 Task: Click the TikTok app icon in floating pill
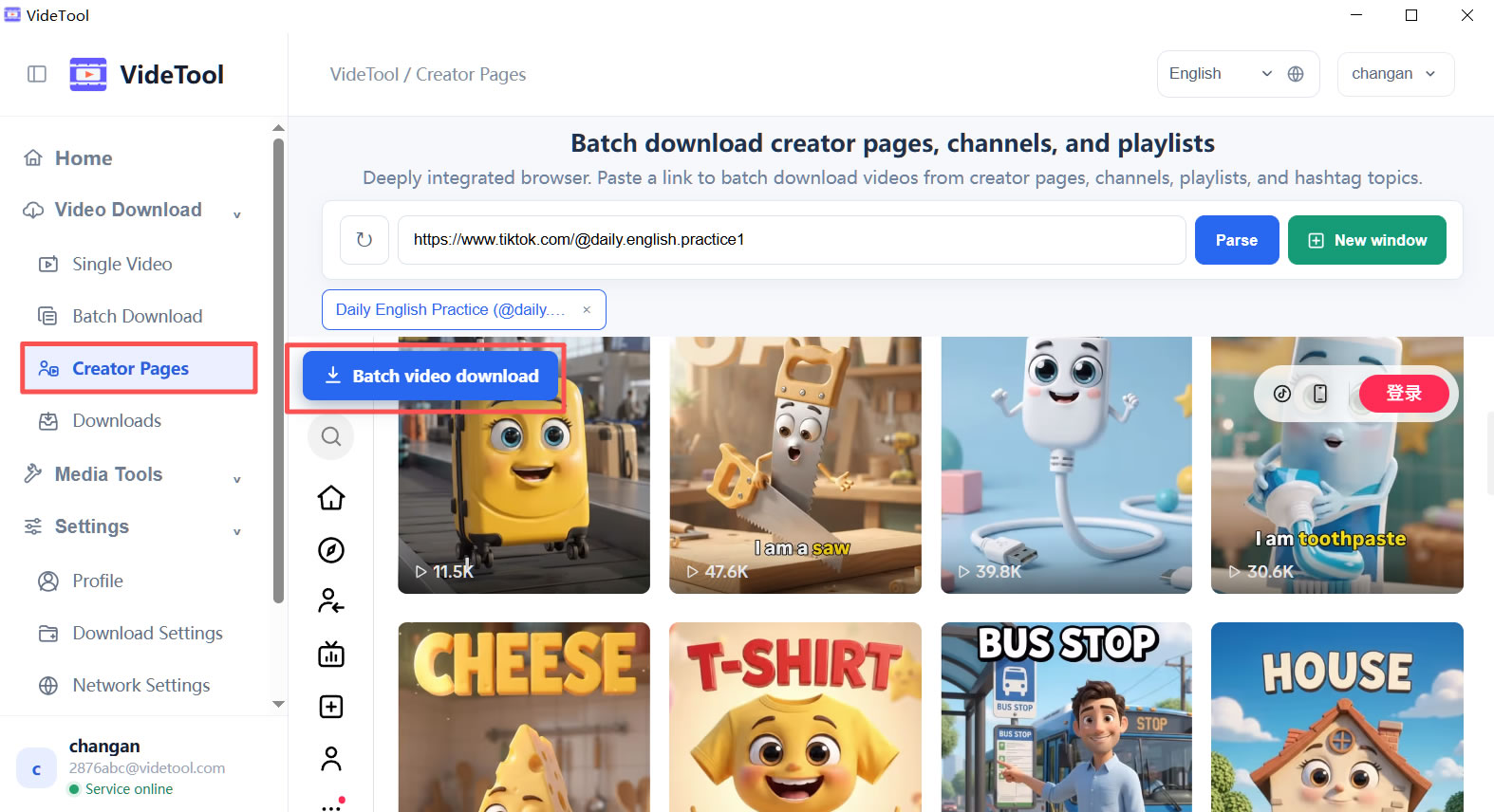pyautogui.click(x=1282, y=394)
